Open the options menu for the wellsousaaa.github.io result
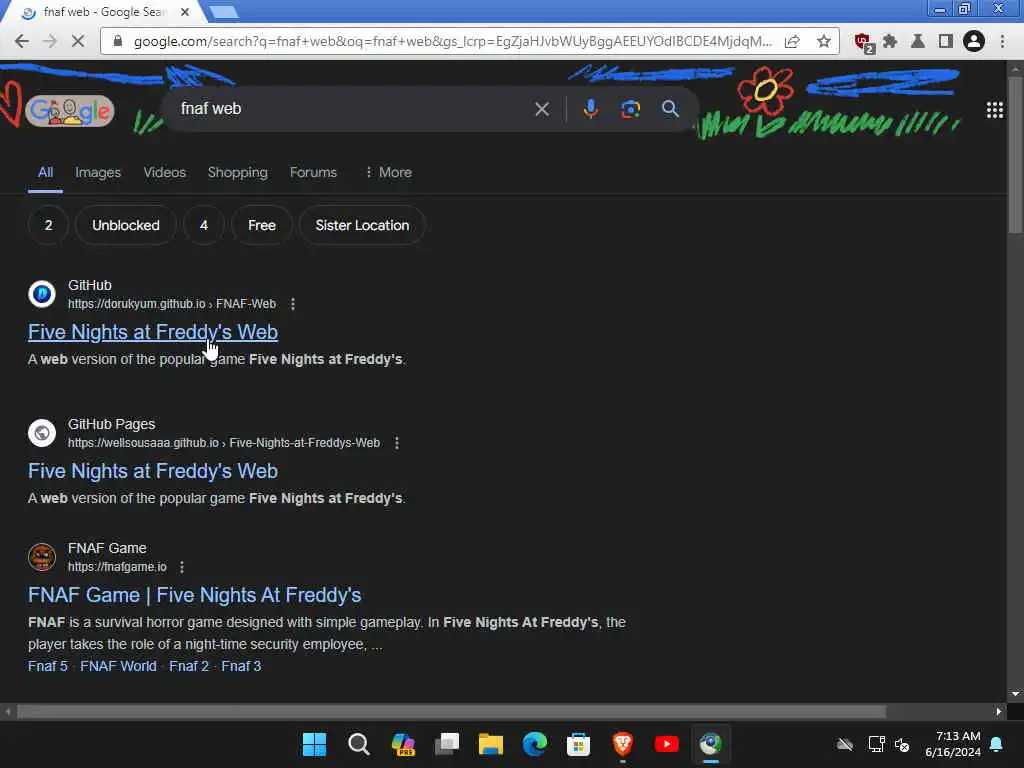1024x768 pixels. 397,443
